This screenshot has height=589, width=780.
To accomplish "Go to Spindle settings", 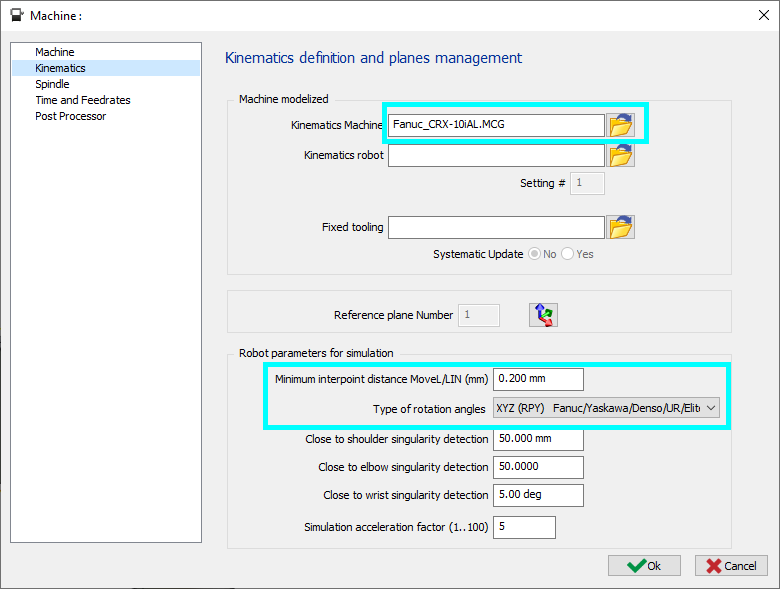I will click(x=52, y=84).
